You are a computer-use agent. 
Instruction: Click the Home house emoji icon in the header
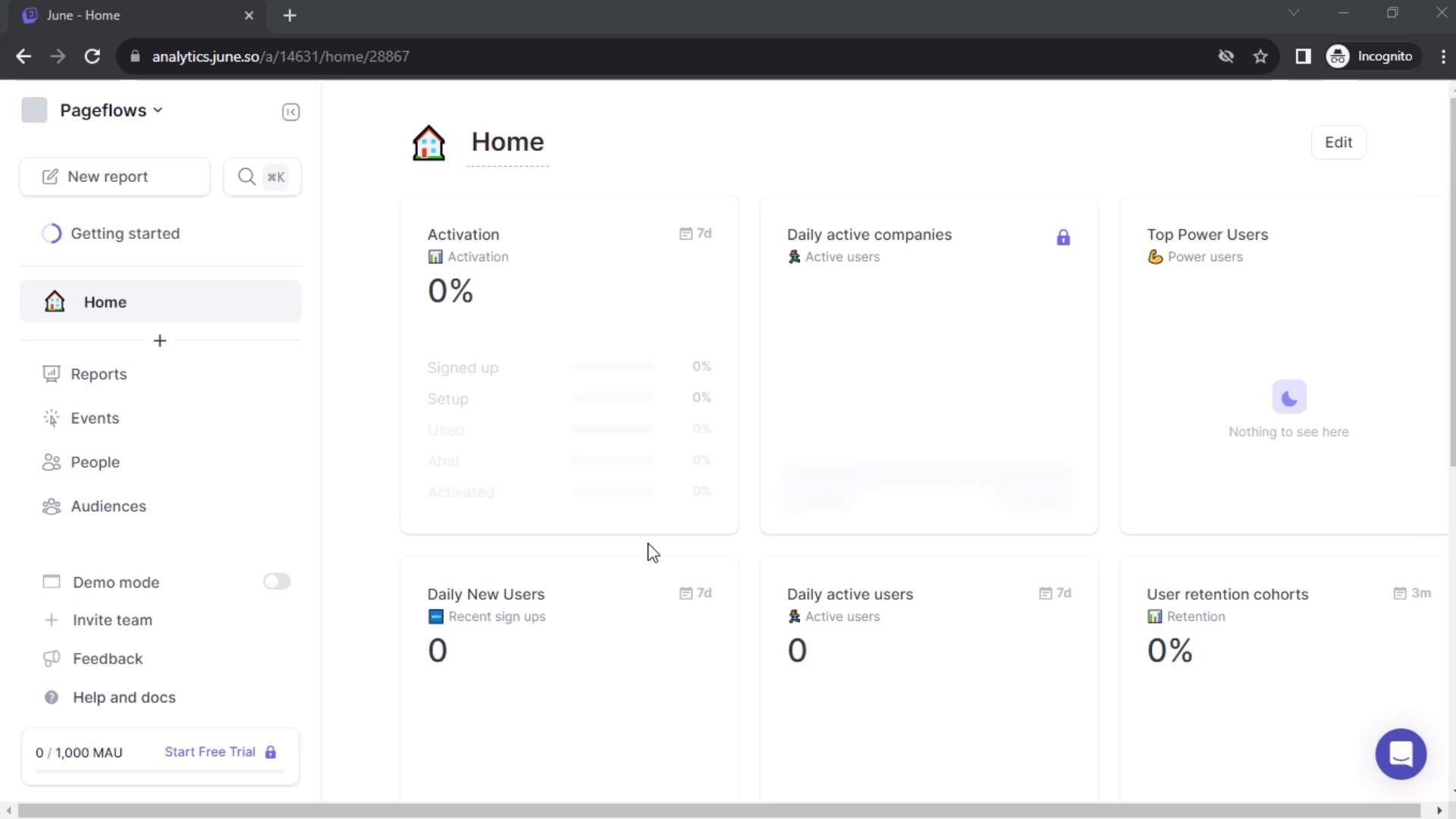click(428, 143)
